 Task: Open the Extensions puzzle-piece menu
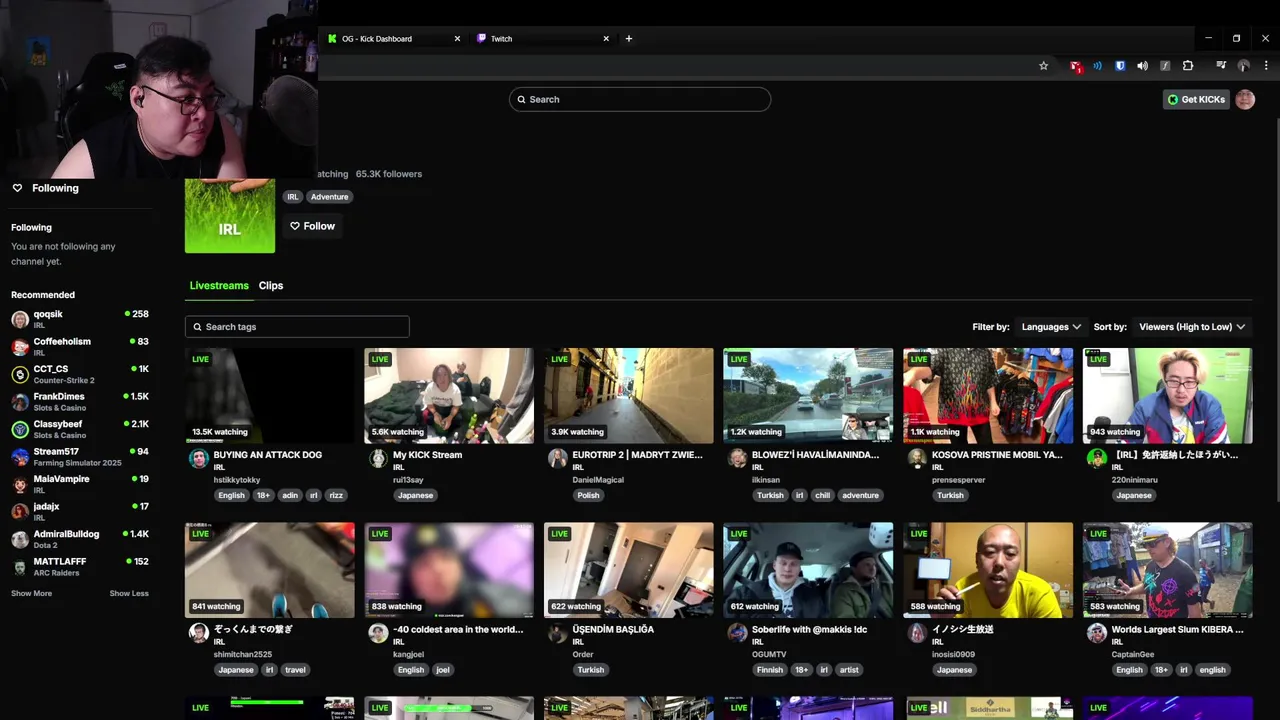(1188, 66)
